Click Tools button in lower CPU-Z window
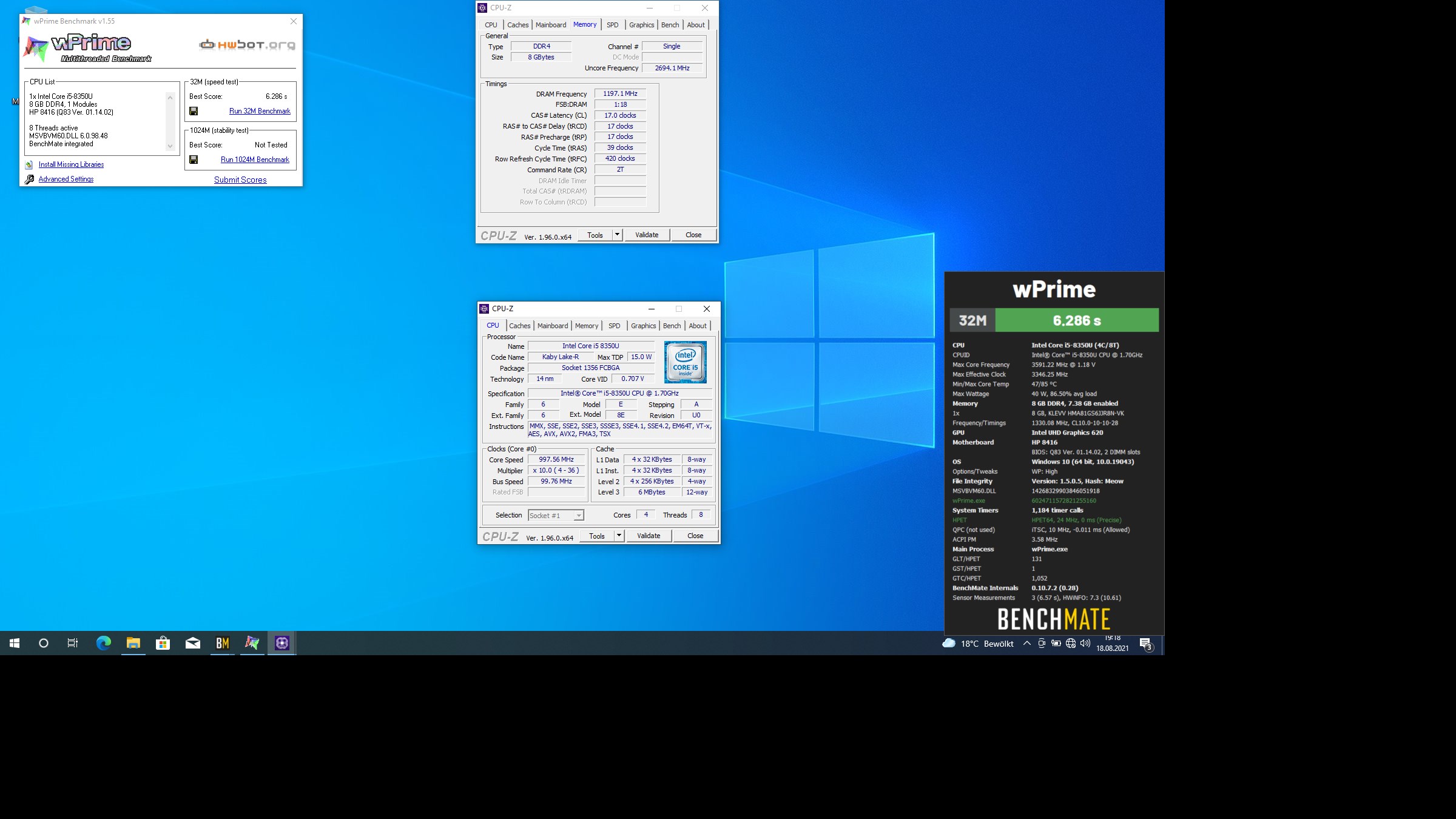Screen dimensions: 1456x819 (597, 536)
